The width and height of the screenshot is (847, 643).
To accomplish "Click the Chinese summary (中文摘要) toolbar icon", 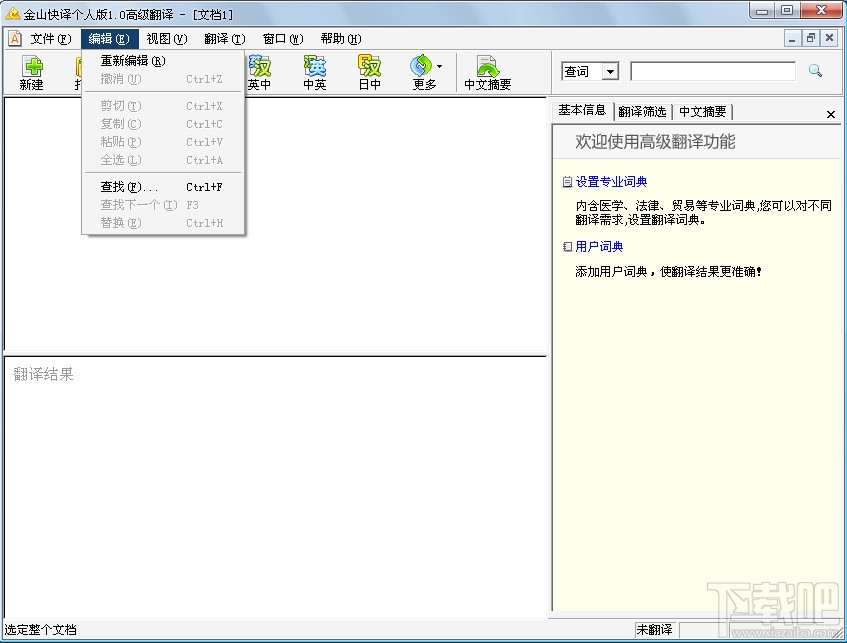I will [x=488, y=72].
